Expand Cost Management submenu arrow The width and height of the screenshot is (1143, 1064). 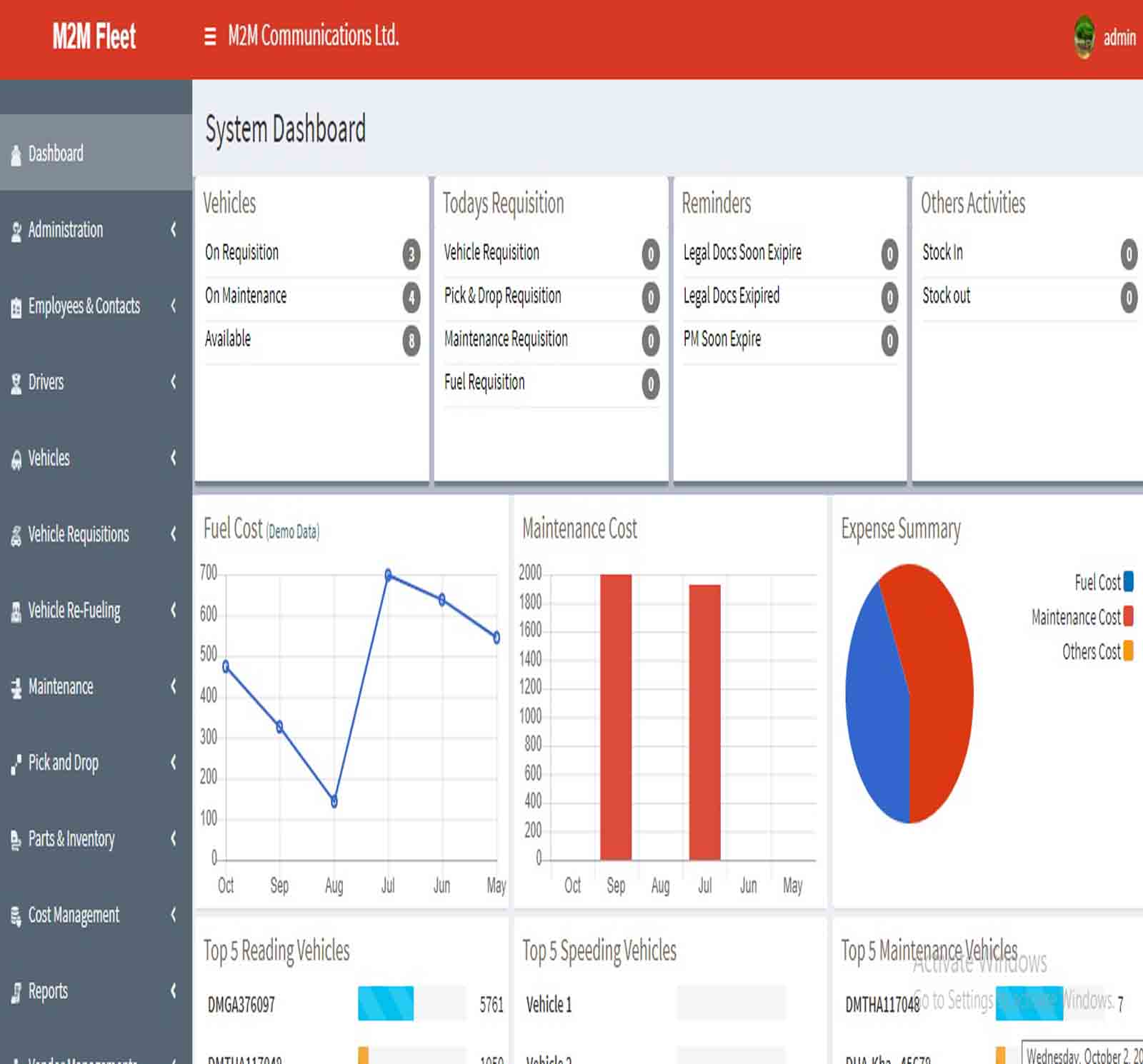(173, 915)
